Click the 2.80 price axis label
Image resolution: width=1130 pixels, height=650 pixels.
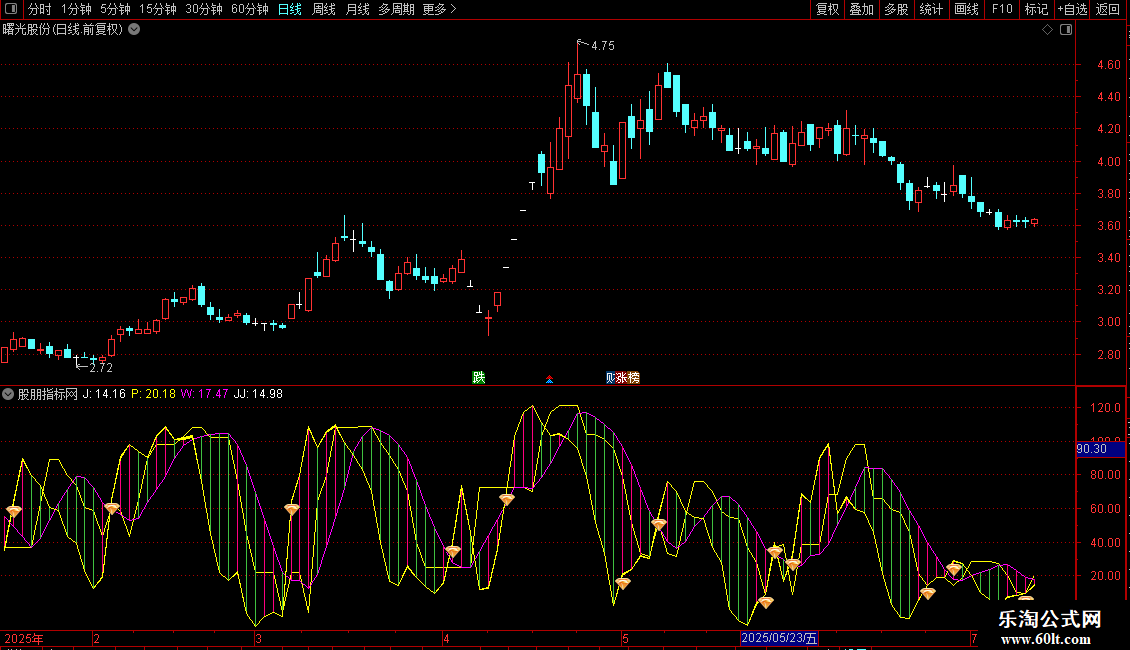pos(1108,355)
